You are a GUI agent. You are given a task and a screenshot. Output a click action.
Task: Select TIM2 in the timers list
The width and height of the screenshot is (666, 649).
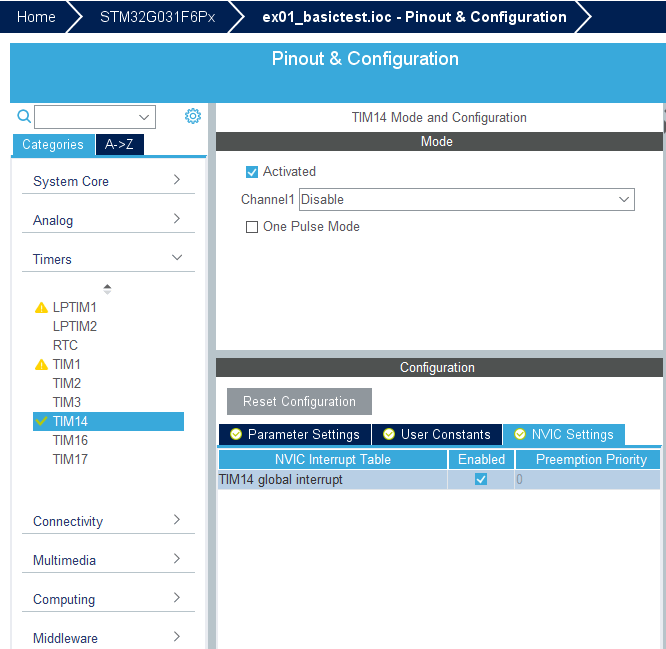point(67,384)
